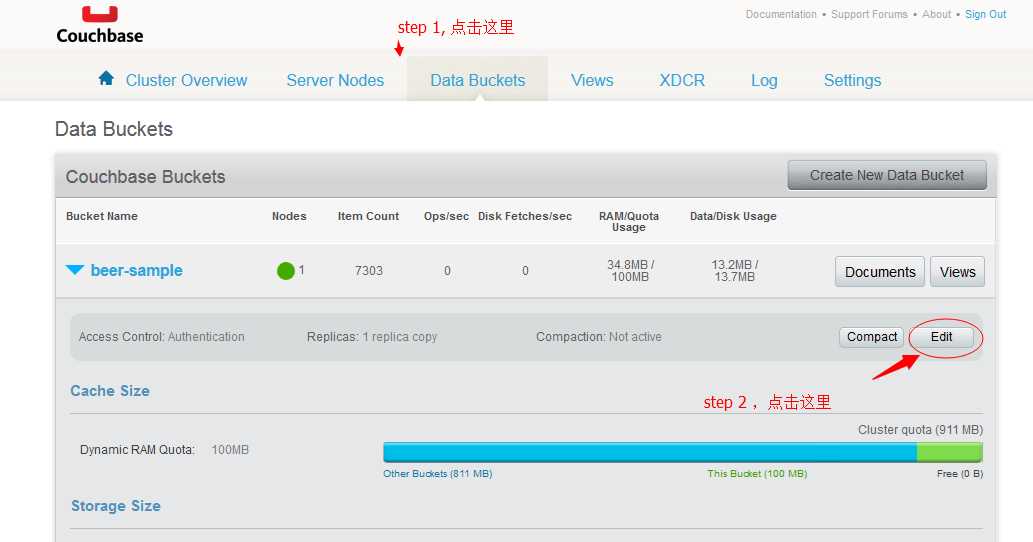1033x542 pixels.
Task: Click the green node status circle
Action: pos(285,271)
